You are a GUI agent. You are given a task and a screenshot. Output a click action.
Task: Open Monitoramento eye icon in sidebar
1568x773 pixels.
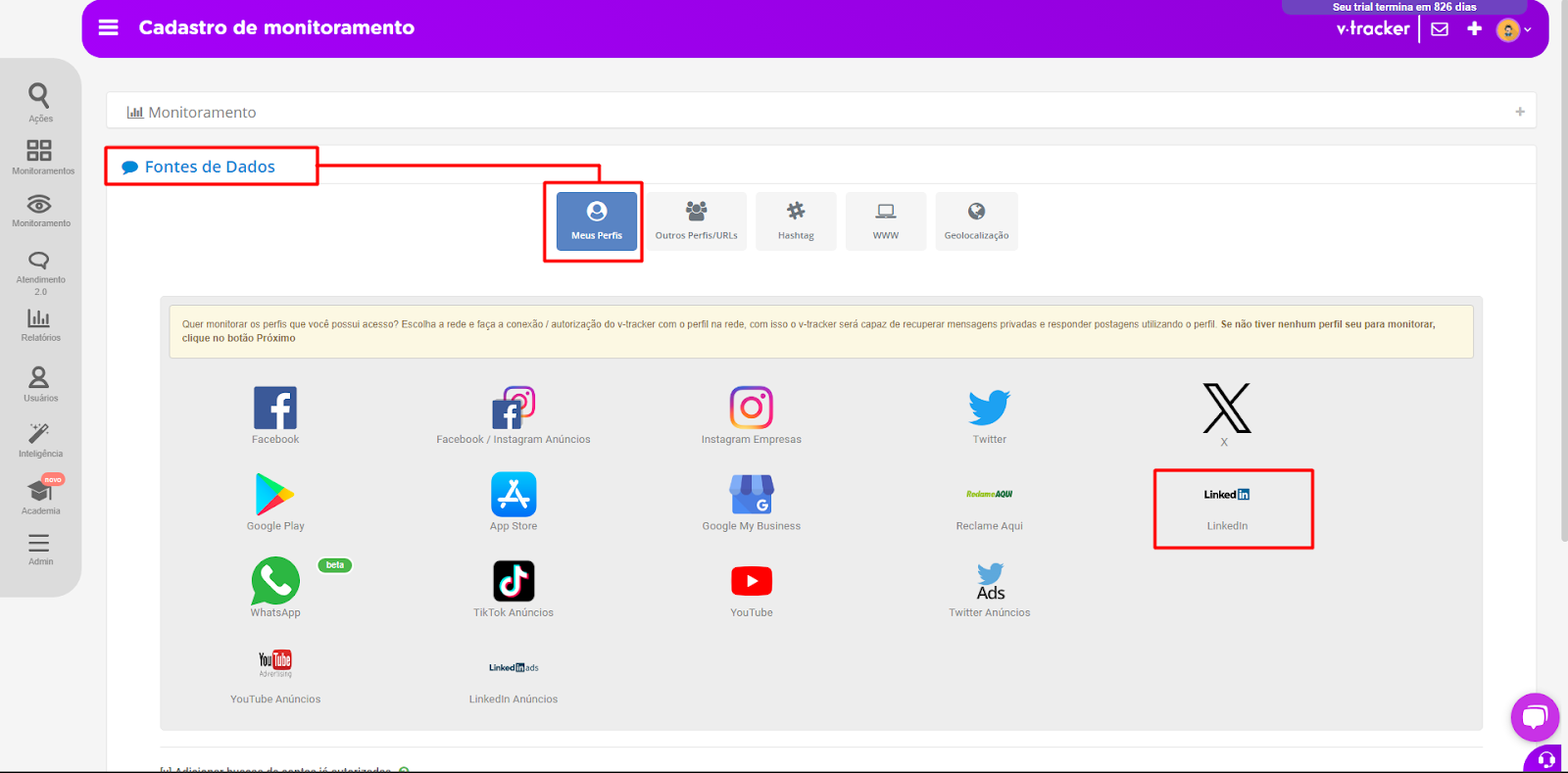40,210
